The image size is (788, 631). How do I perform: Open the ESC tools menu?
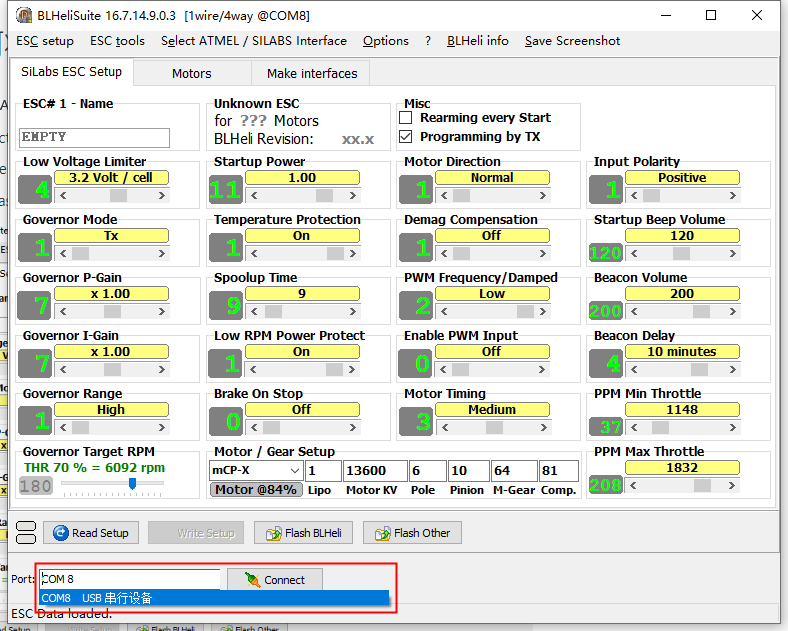tap(117, 41)
